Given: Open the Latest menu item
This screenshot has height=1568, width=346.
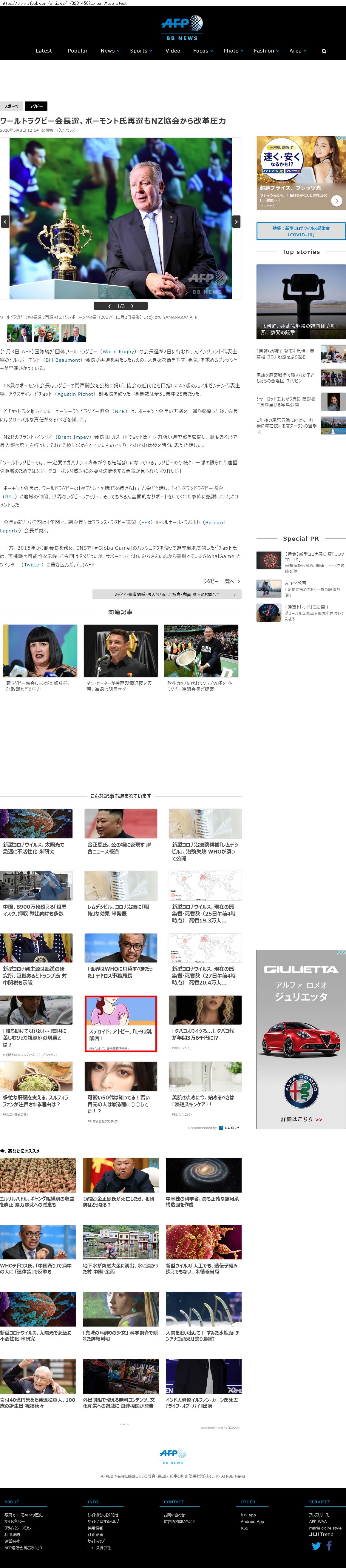Looking at the screenshot, I should point(44,51).
